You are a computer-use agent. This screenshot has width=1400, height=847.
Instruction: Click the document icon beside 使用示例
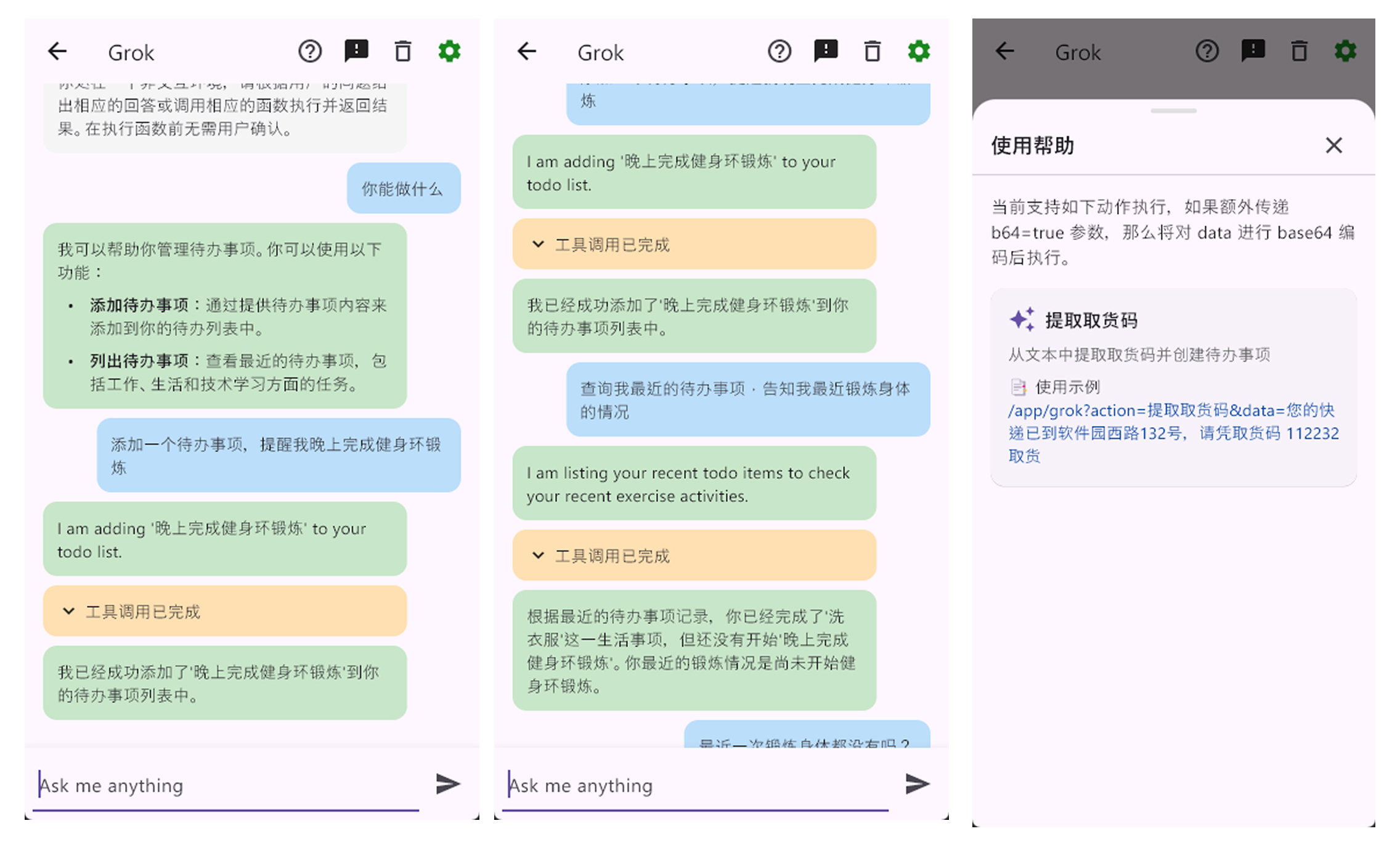click(x=1018, y=387)
